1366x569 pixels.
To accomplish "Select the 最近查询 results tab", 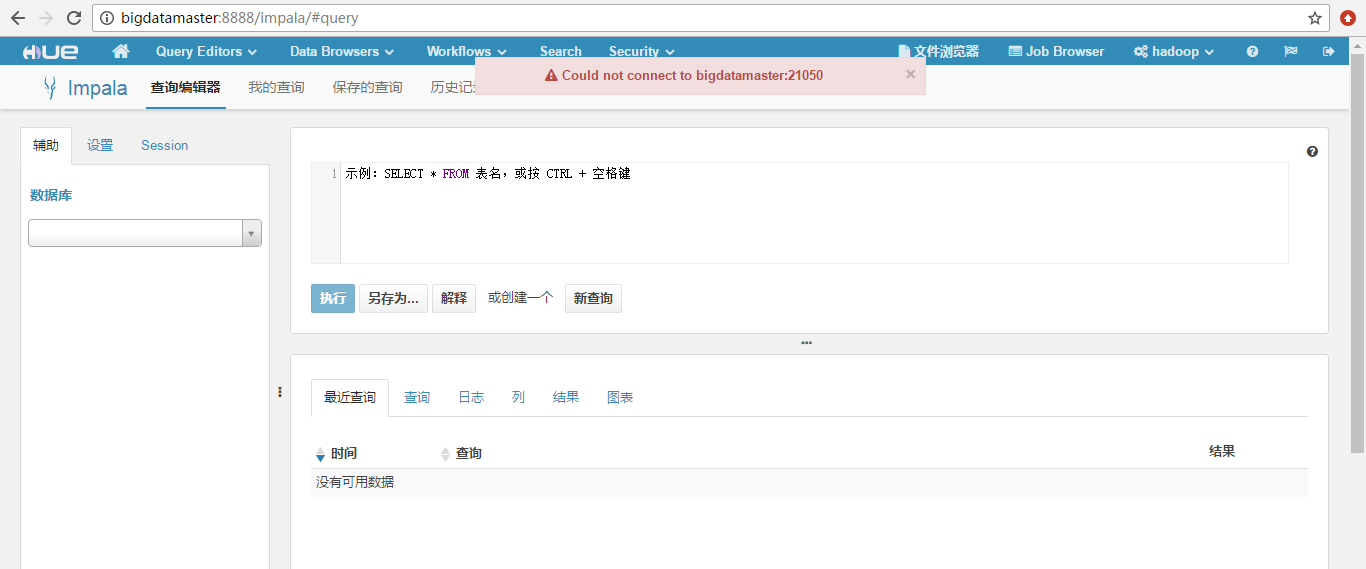I will click(x=350, y=397).
